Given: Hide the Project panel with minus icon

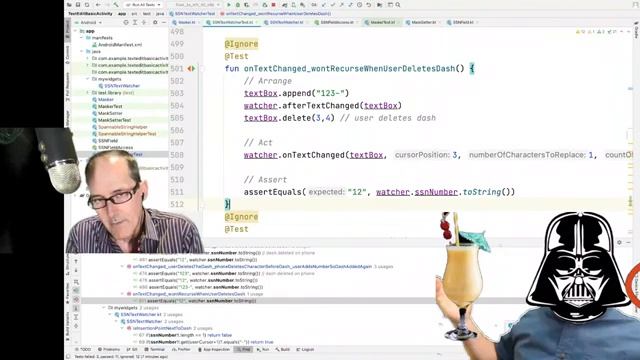Looking at the screenshot, I should 164,22.
